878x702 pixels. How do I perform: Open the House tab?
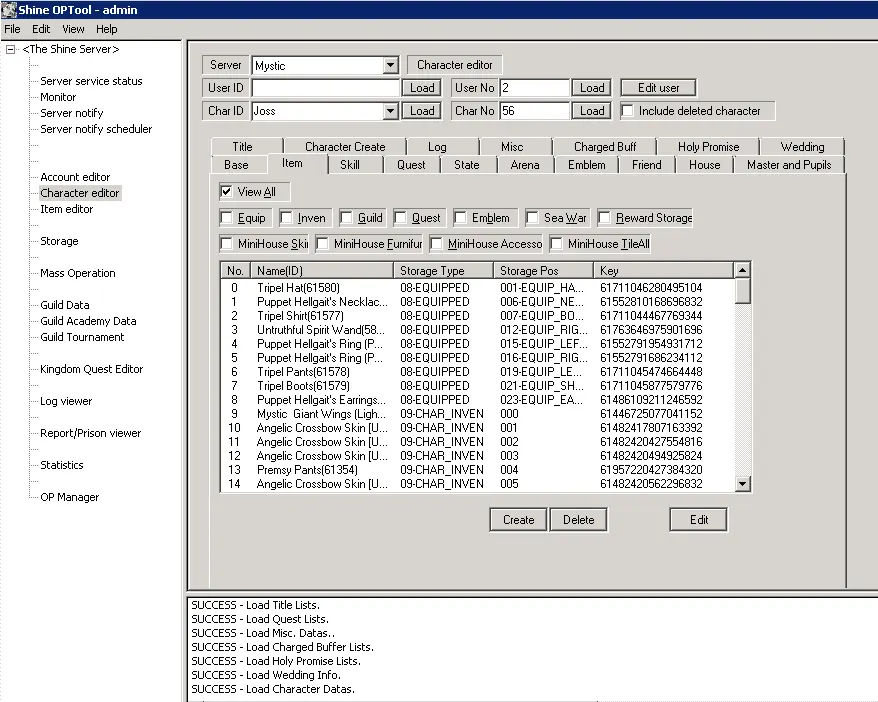click(x=704, y=165)
